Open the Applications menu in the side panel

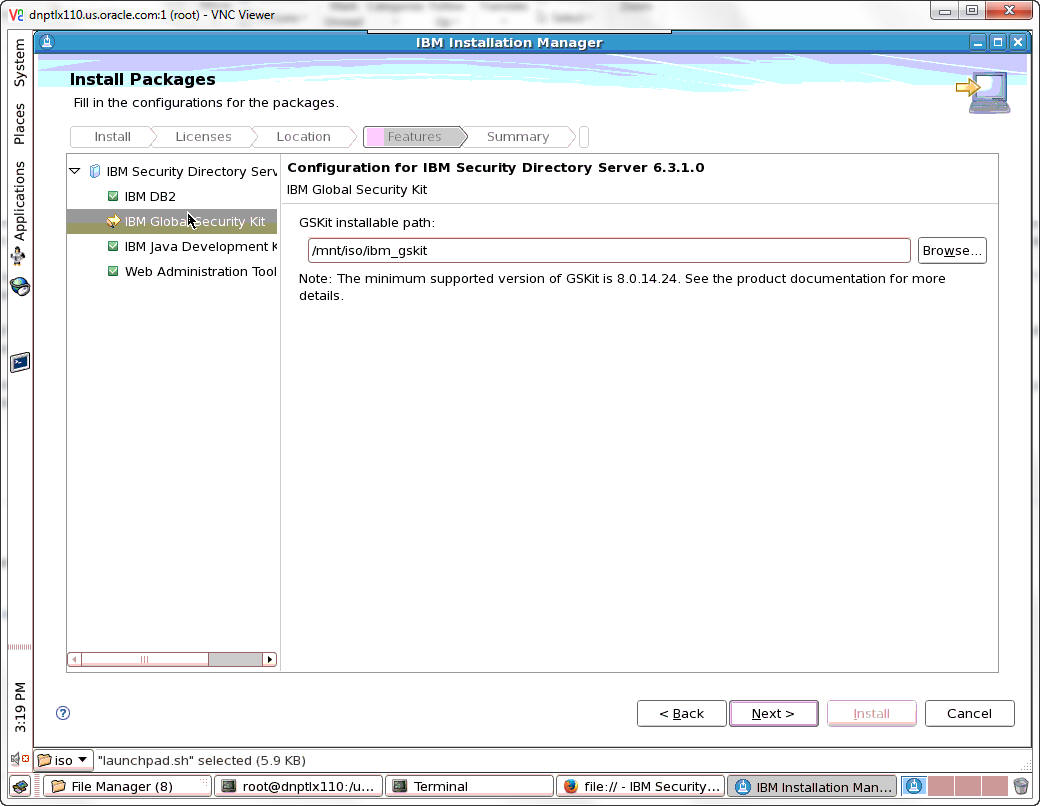(19, 200)
